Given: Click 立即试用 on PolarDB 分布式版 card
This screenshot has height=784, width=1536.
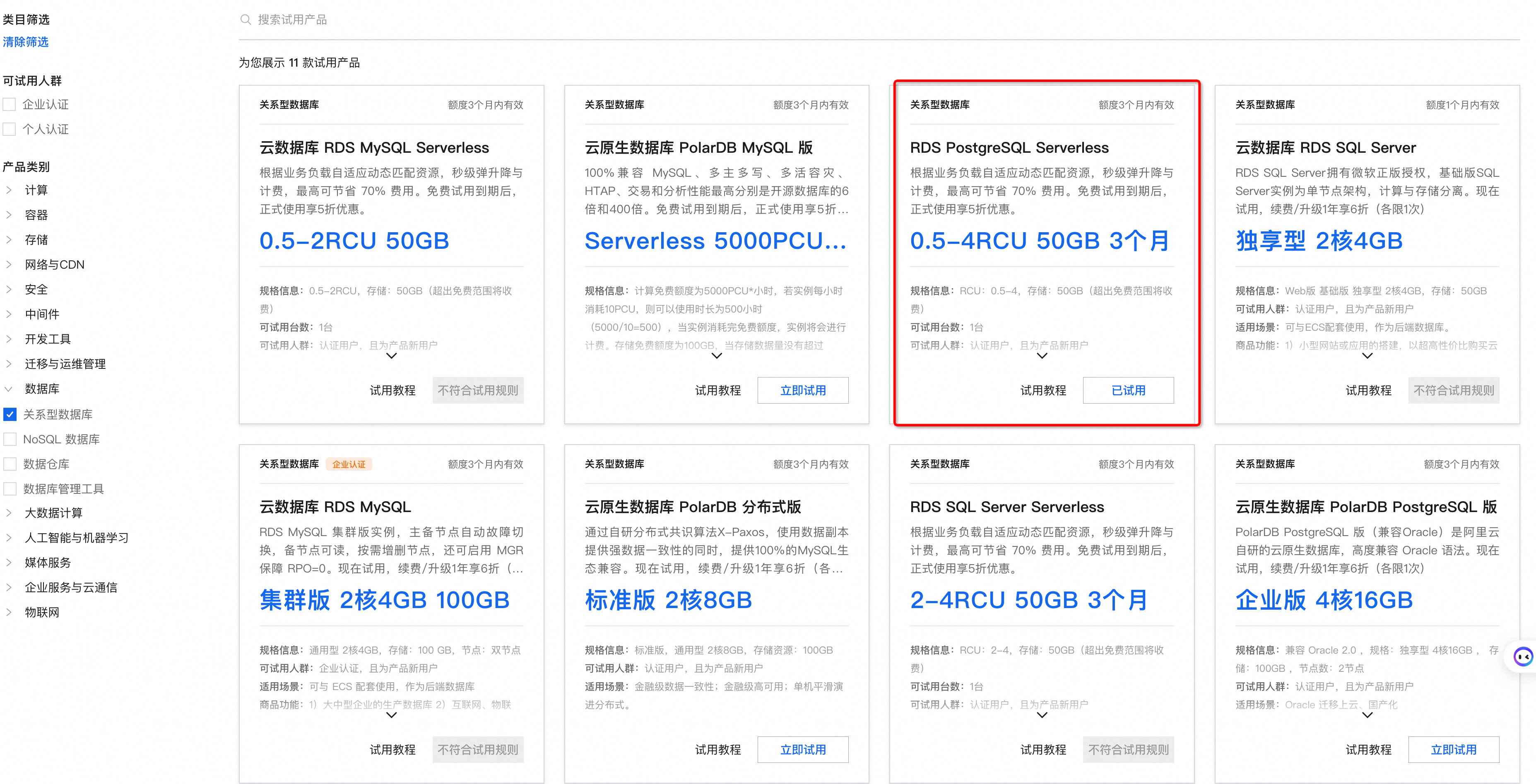Looking at the screenshot, I should 803,749.
